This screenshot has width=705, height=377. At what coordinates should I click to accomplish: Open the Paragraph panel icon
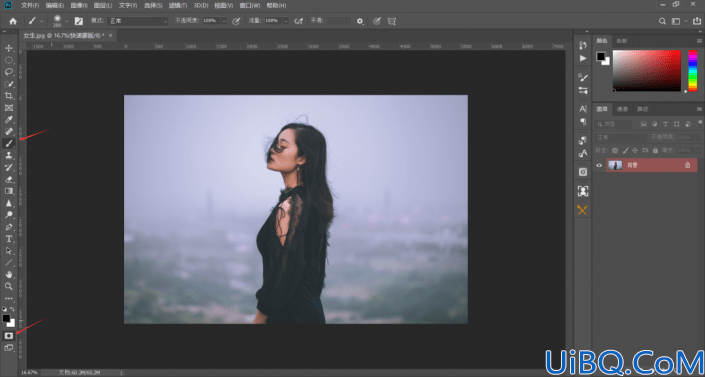[x=583, y=122]
